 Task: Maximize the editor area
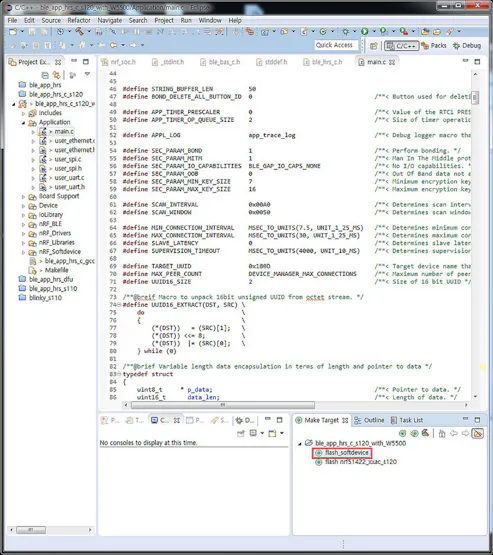[x=477, y=62]
